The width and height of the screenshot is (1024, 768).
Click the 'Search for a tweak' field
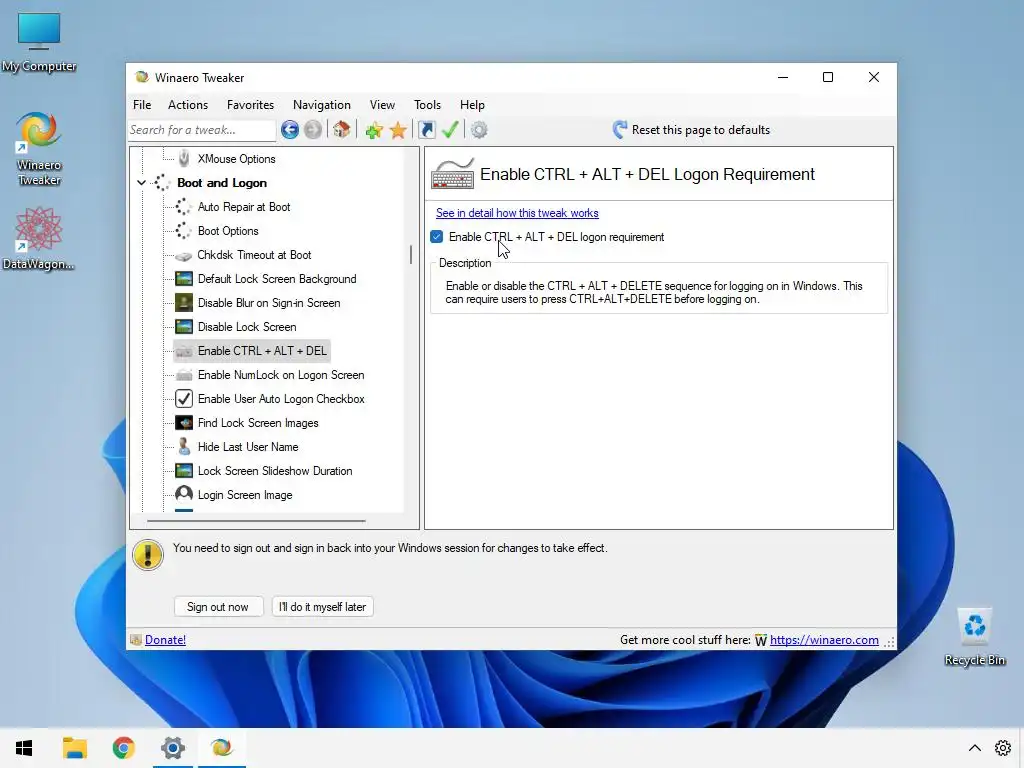(x=202, y=130)
